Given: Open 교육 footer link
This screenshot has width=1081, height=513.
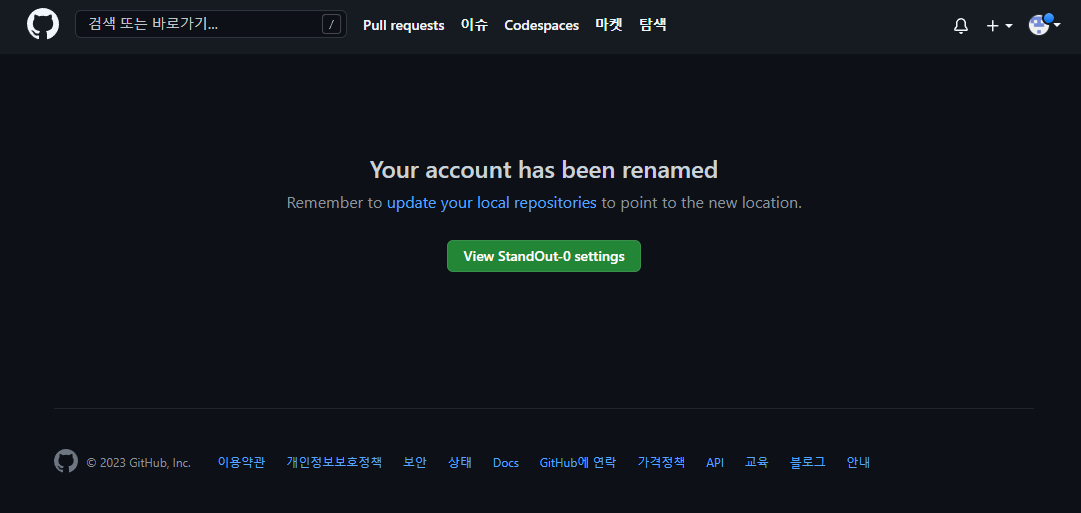Looking at the screenshot, I should click(757, 463).
